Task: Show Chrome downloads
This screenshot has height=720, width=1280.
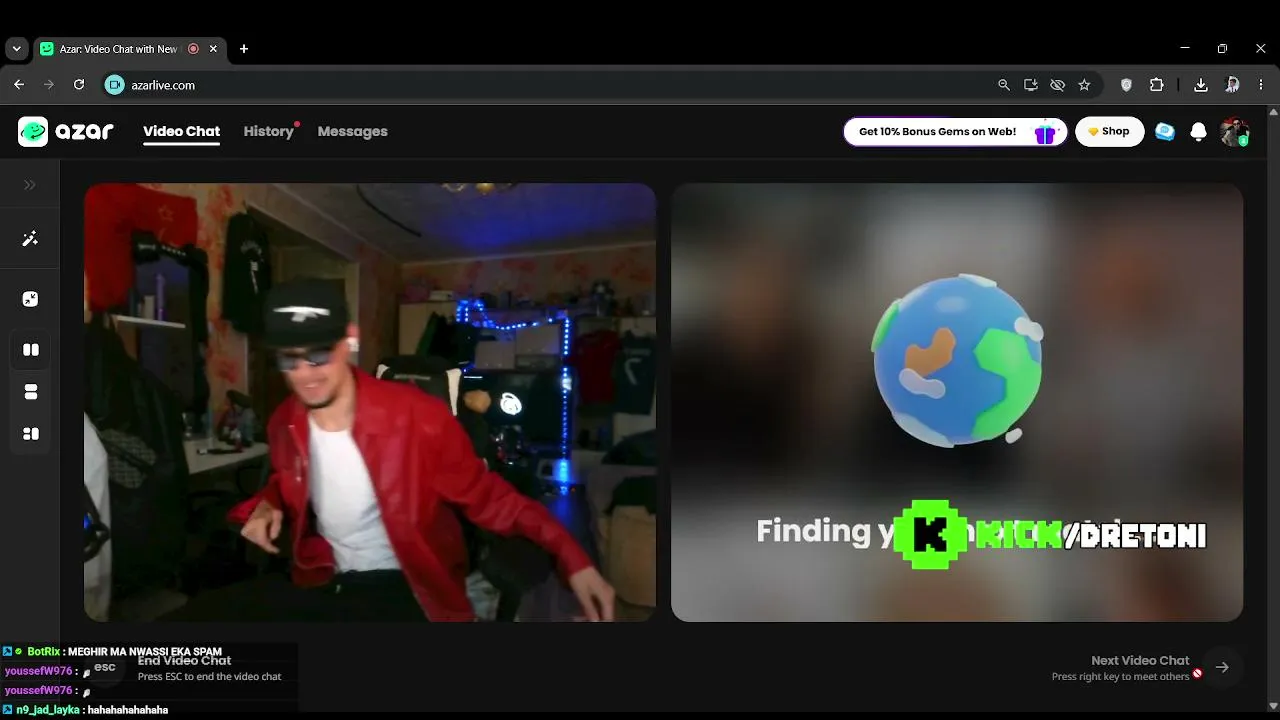Action: click(x=1201, y=85)
